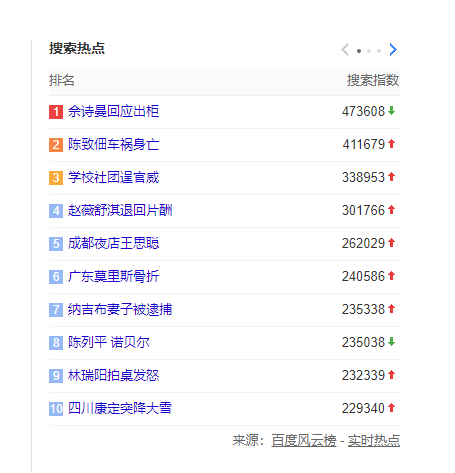
Task: Go to next page of hot searches
Action: click(x=393, y=50)
